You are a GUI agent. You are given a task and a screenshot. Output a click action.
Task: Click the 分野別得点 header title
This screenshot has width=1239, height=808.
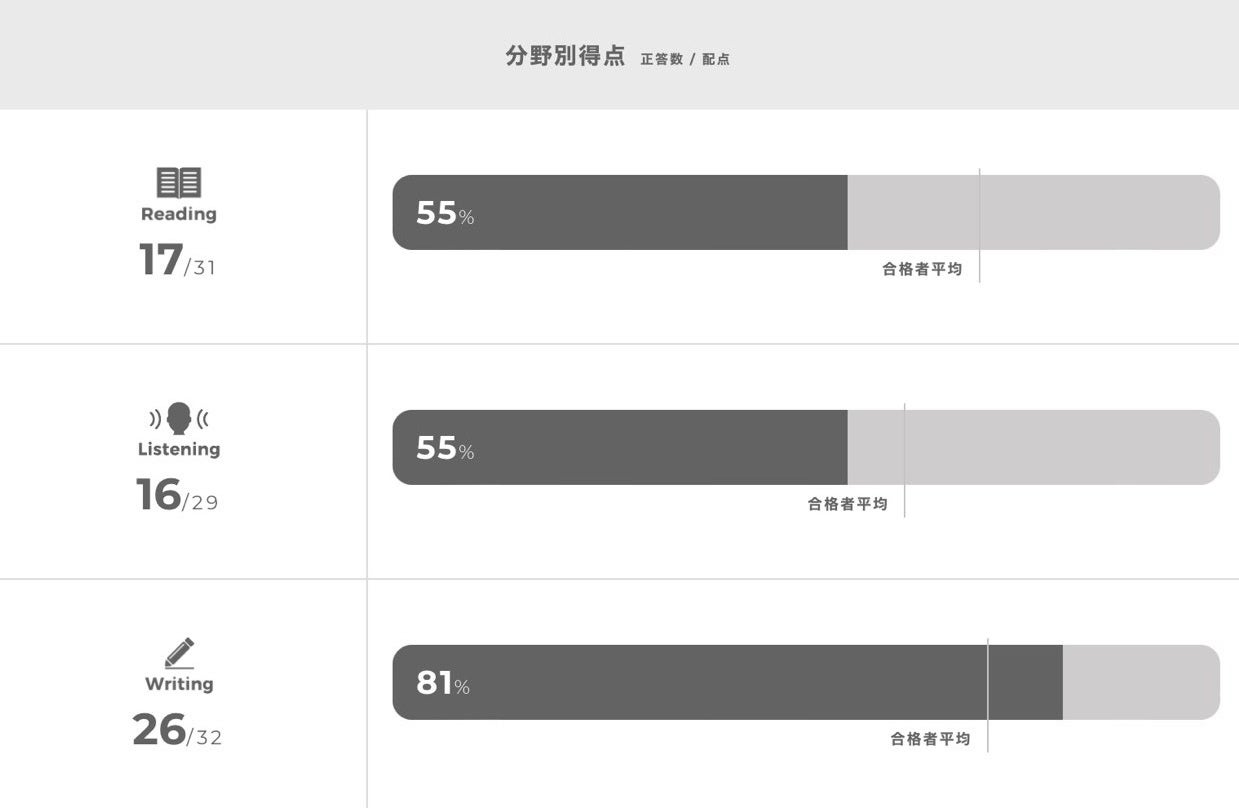tap(565, 56)
